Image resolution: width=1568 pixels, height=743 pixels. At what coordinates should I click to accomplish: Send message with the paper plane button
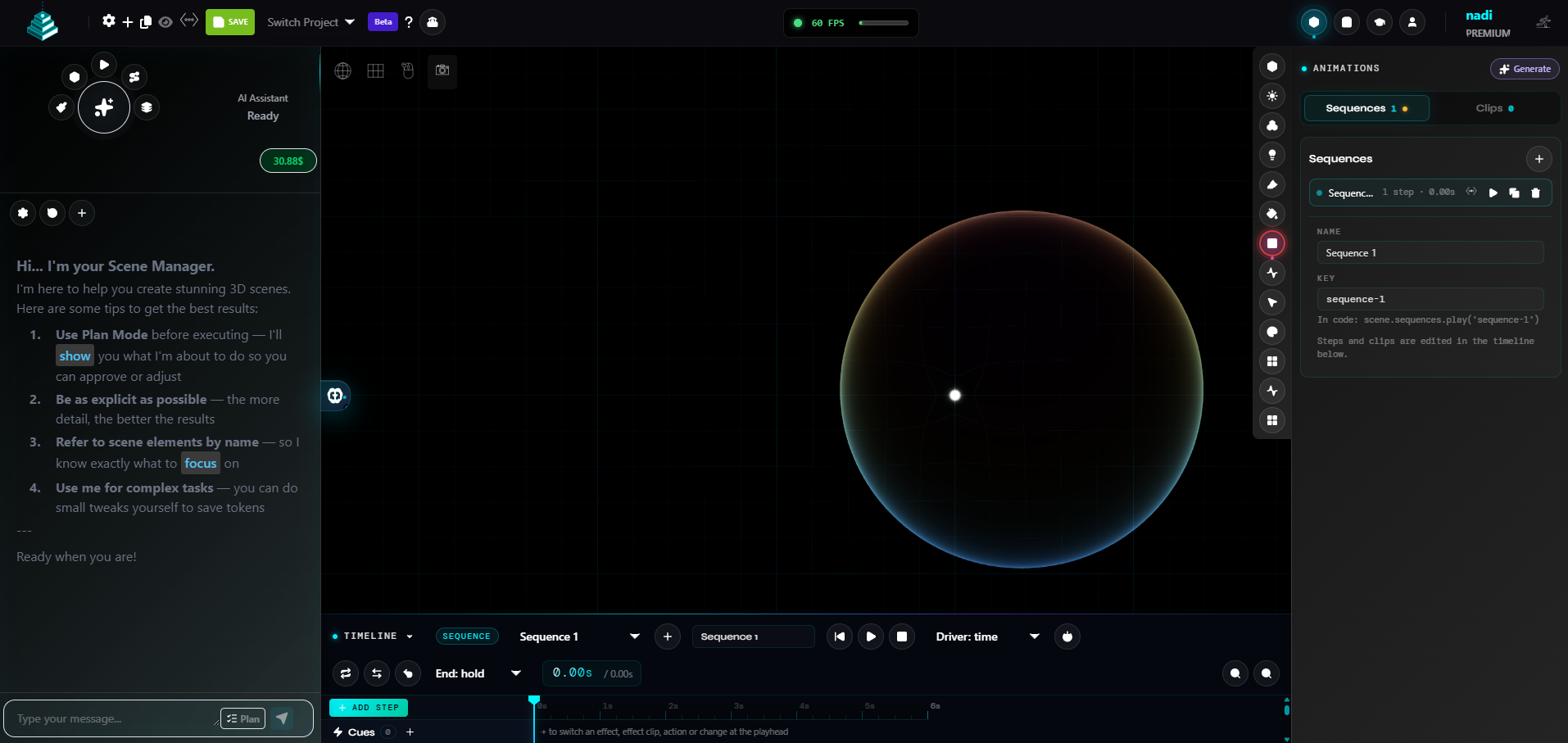point(283,718)
